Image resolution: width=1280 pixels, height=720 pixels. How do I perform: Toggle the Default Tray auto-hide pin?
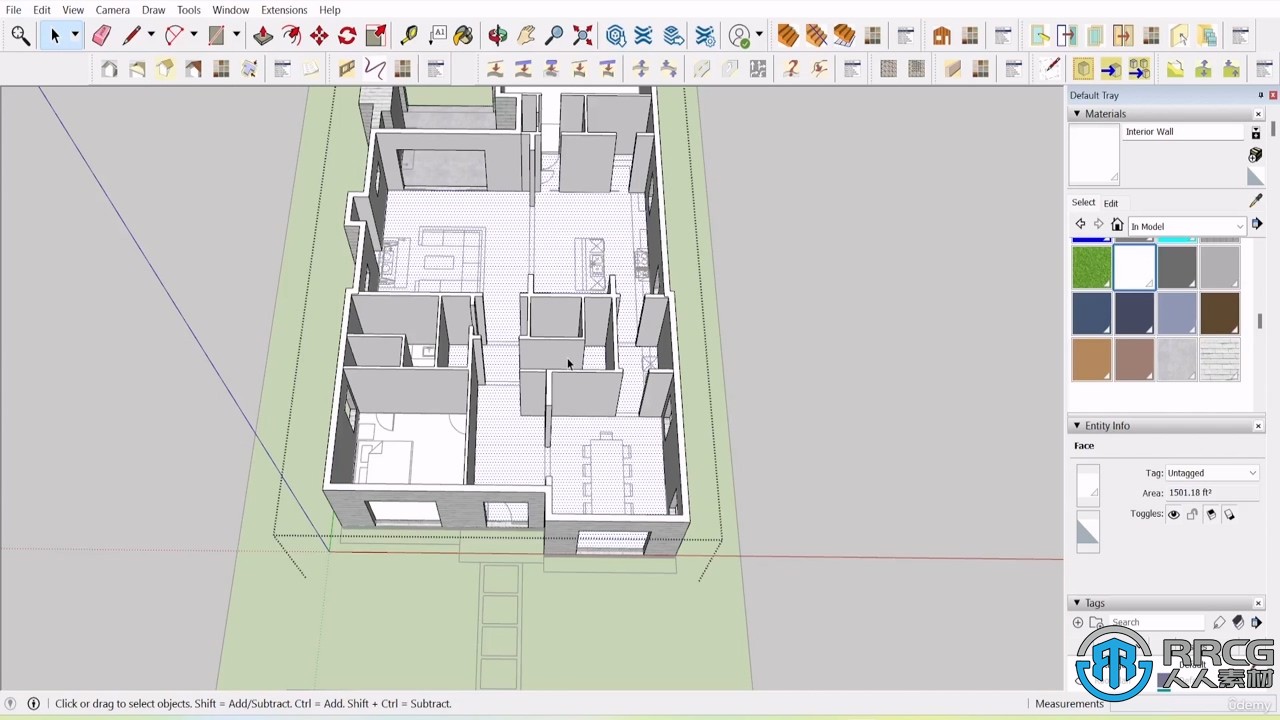(1260, 95)
